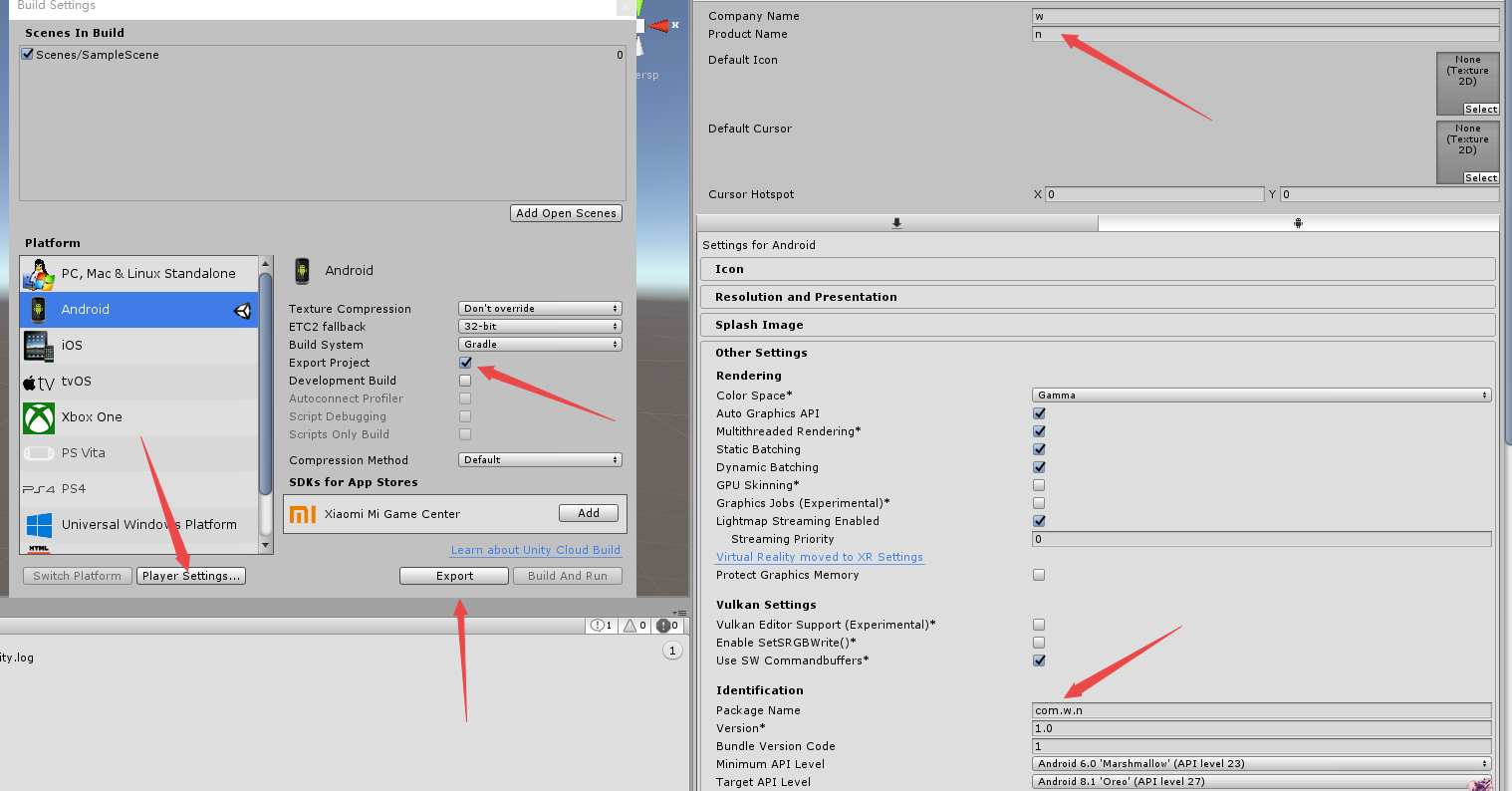Image resolution: width=1512 pixels, height=791 pixels.
Task: Open Virtual Reality moved to XR Settings link
Action: 820,557
